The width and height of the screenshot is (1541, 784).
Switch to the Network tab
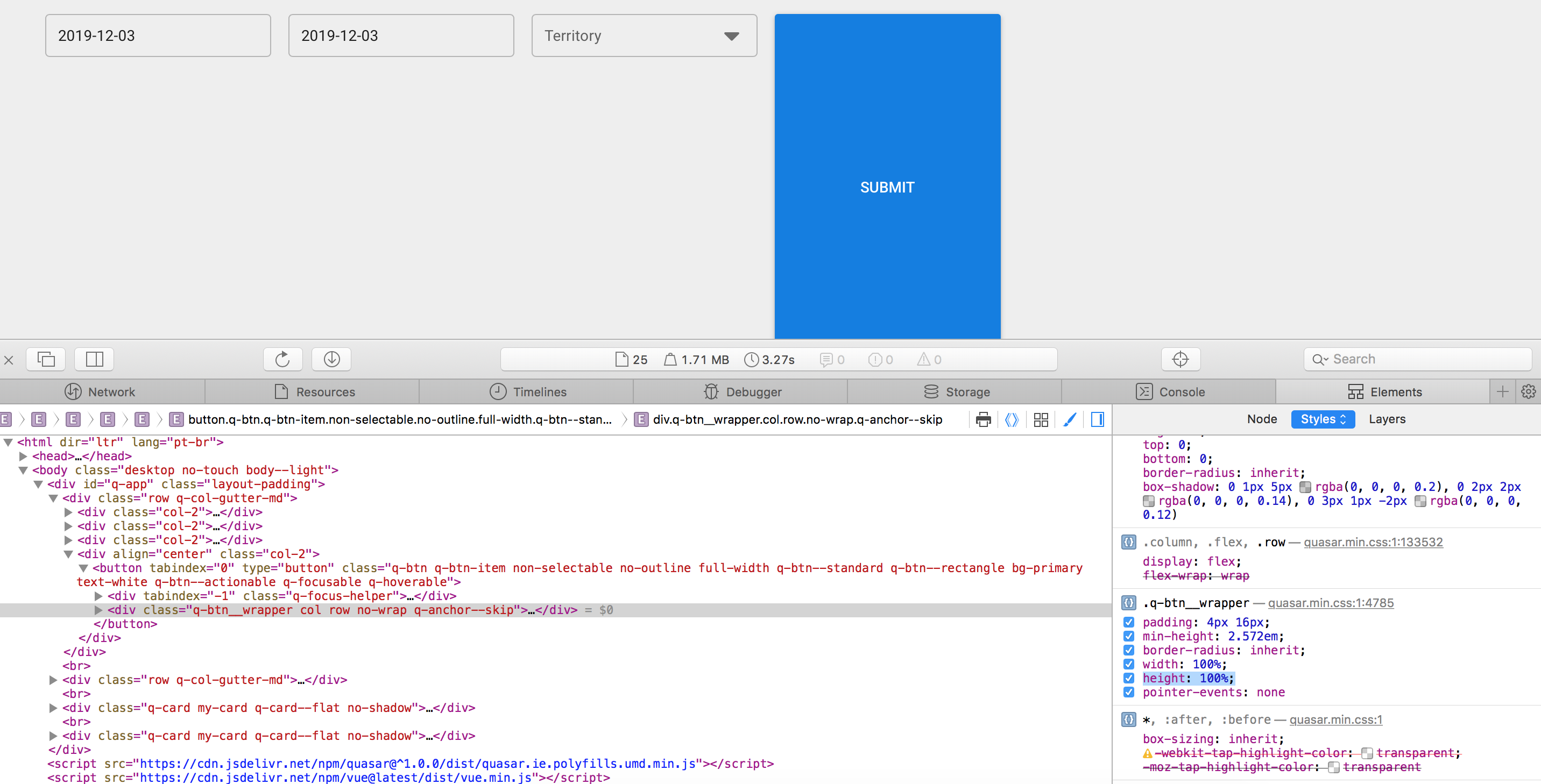click(x=101, y=391)
